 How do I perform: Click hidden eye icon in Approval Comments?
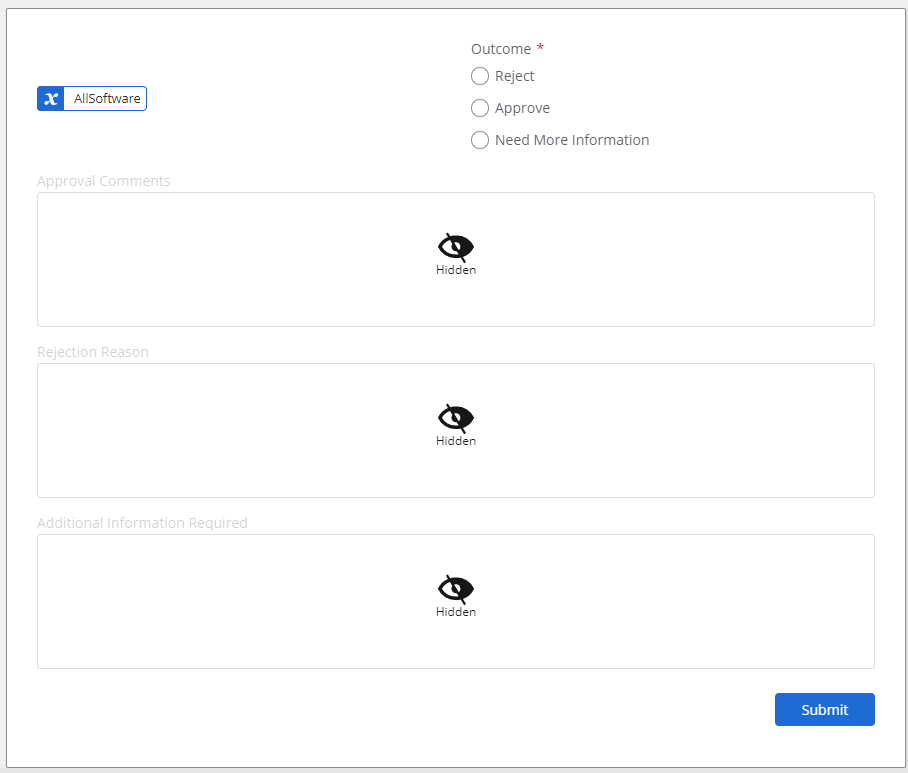point(456,247)
